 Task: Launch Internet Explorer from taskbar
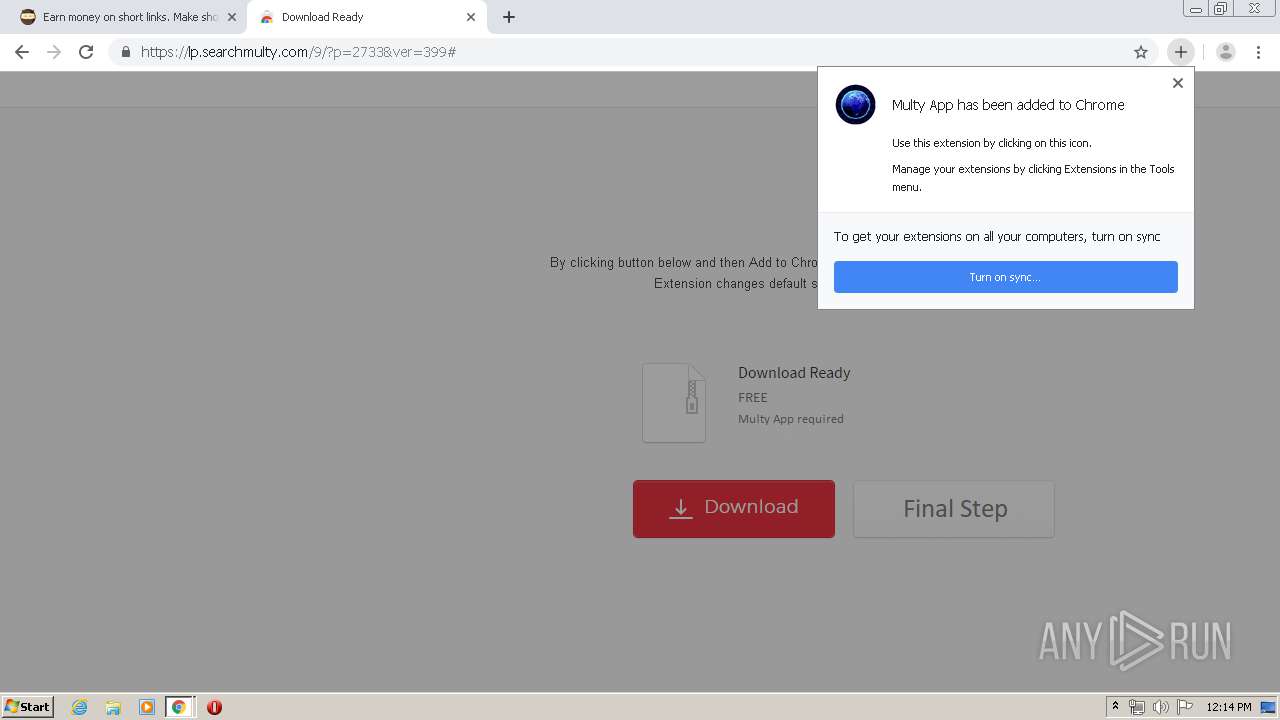[x=80, y=707]
